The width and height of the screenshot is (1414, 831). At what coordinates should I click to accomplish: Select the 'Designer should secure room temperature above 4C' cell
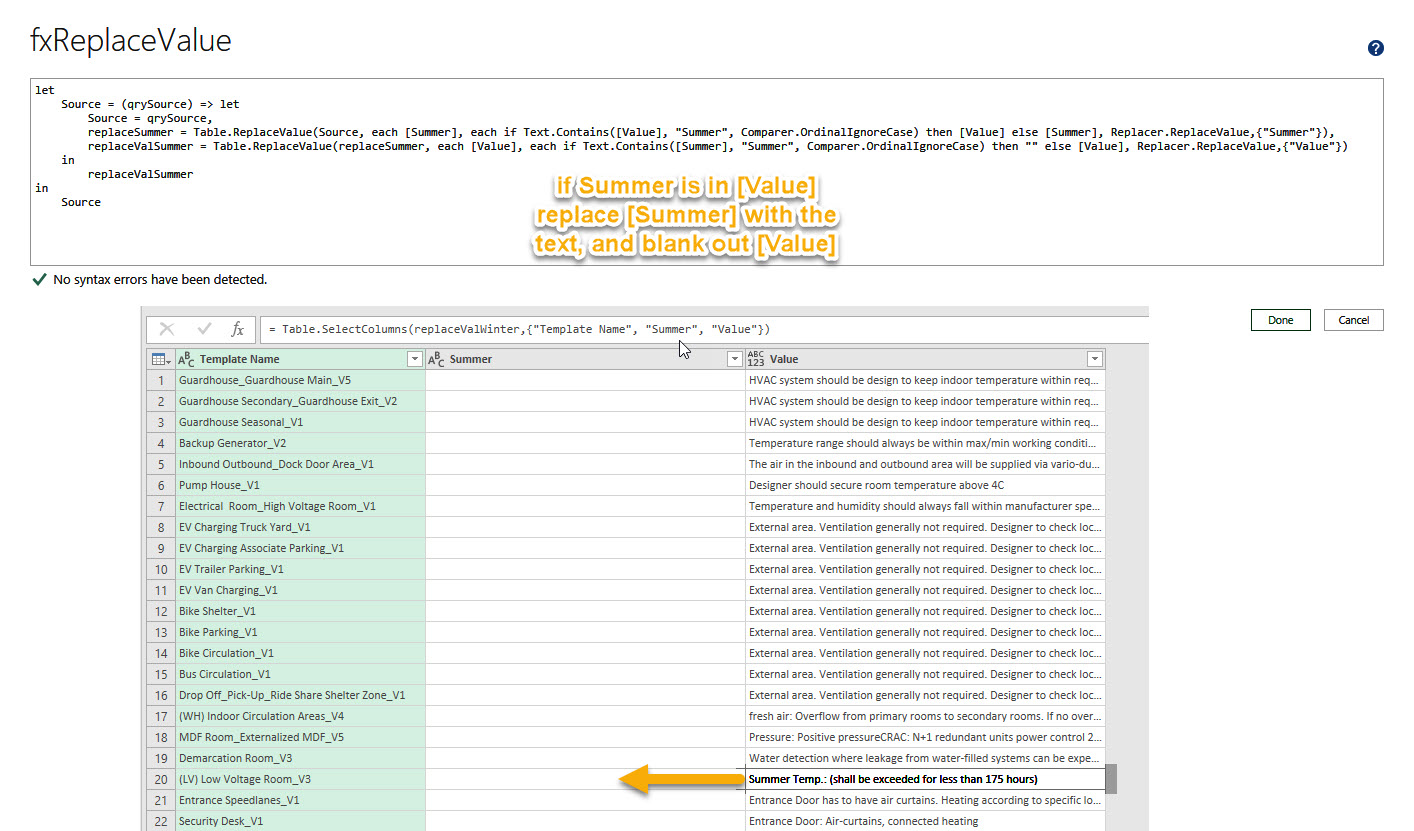[925, 485]
